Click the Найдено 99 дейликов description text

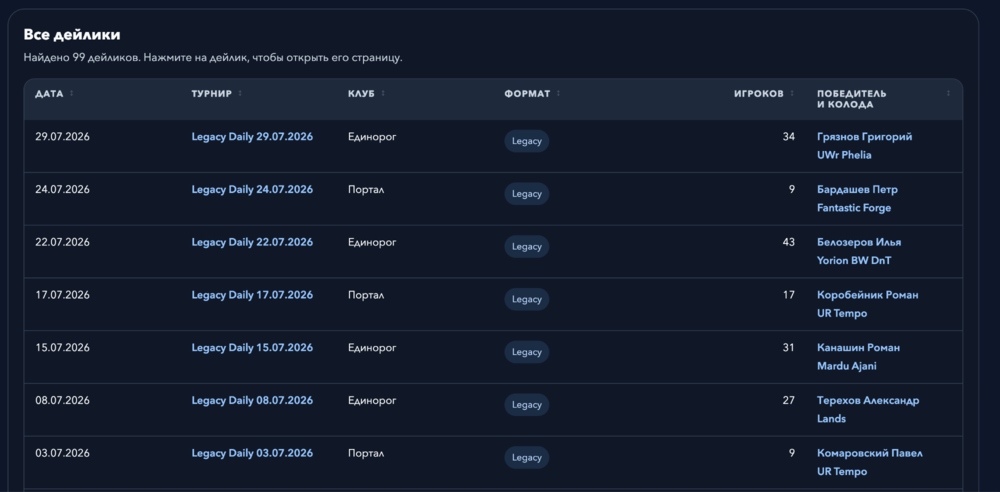[x=213, y=57]
